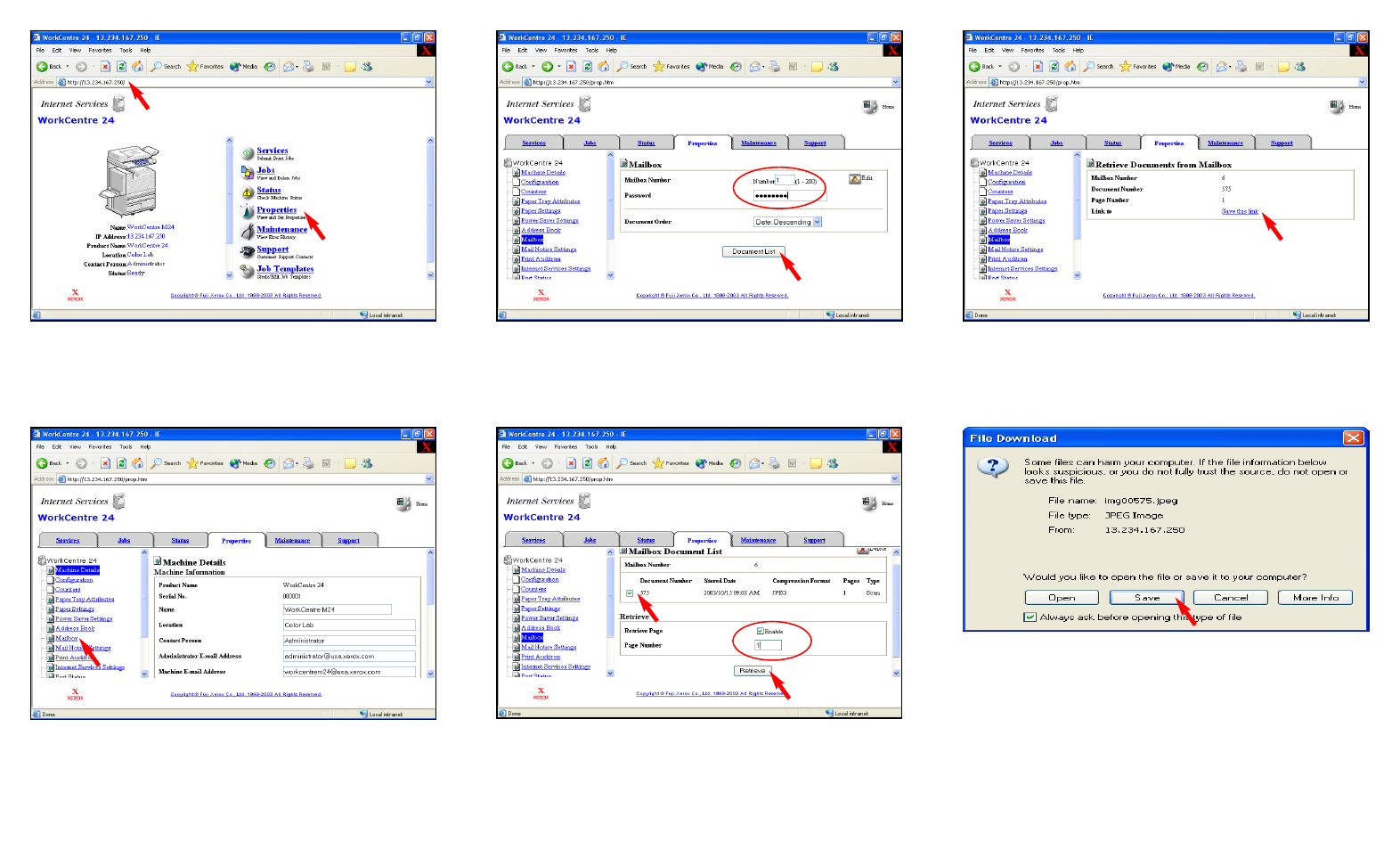Click the Support telephone icon on the home page
Screen dimensions: 1400x850
pyautogui.click(x=248, y=251)
